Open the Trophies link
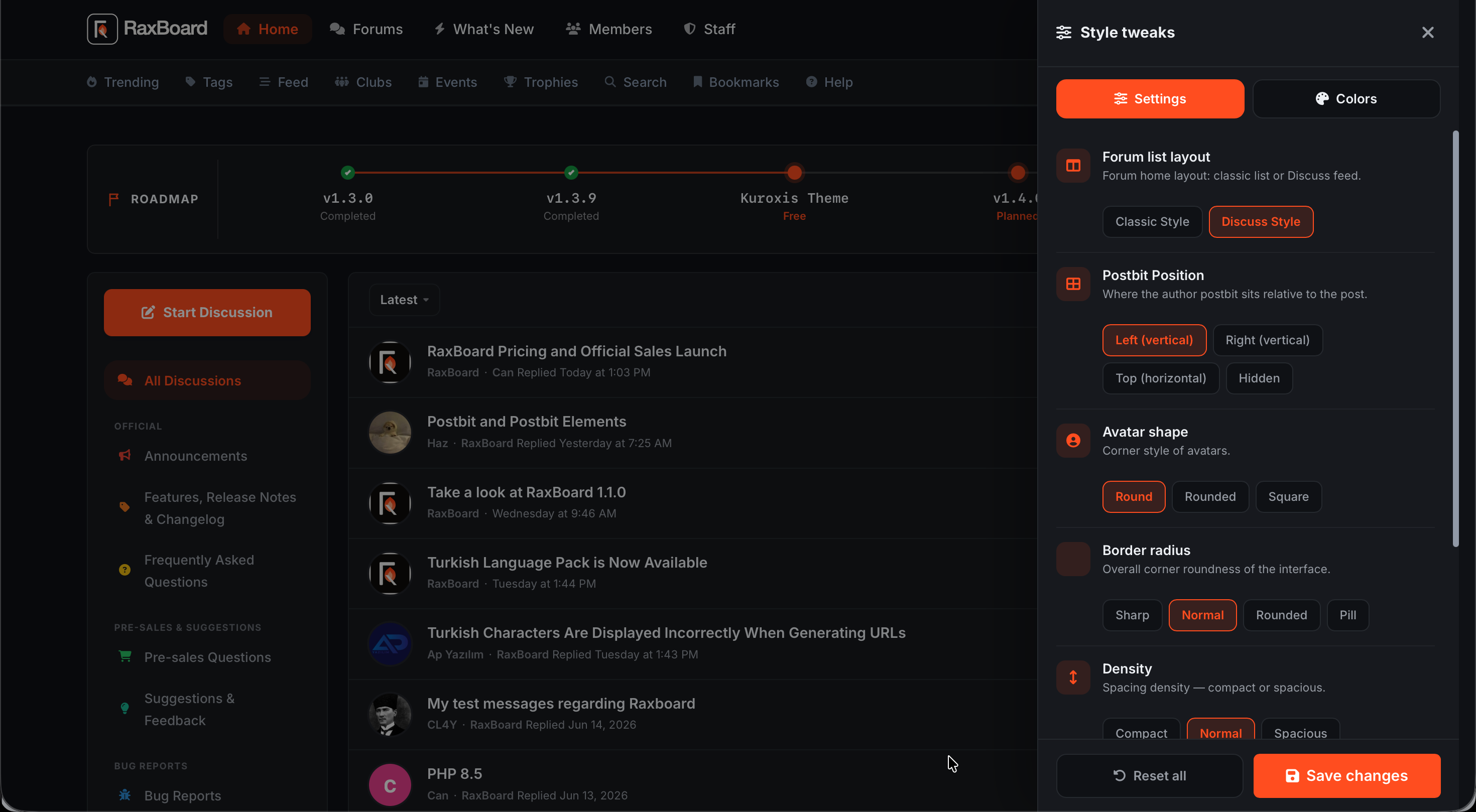The width and height of the screenshot is (1476, 812). click(x=541, y=82)
